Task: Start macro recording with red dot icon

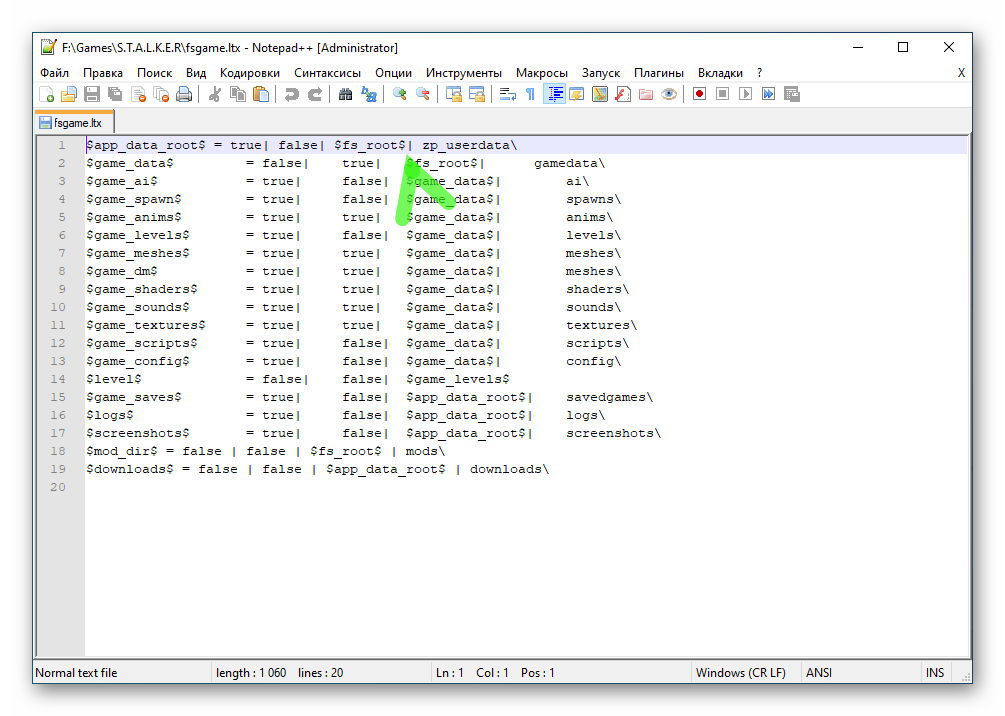Action: point(699,94)
